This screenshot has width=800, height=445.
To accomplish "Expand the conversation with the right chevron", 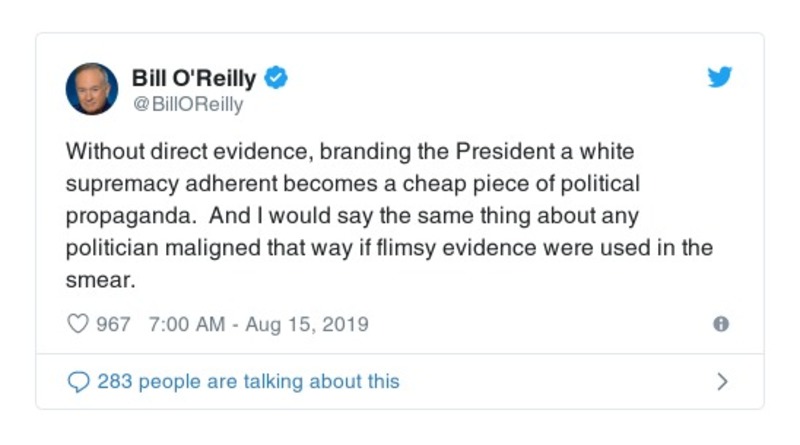I will pyautogui.click(x=722, y=381).
